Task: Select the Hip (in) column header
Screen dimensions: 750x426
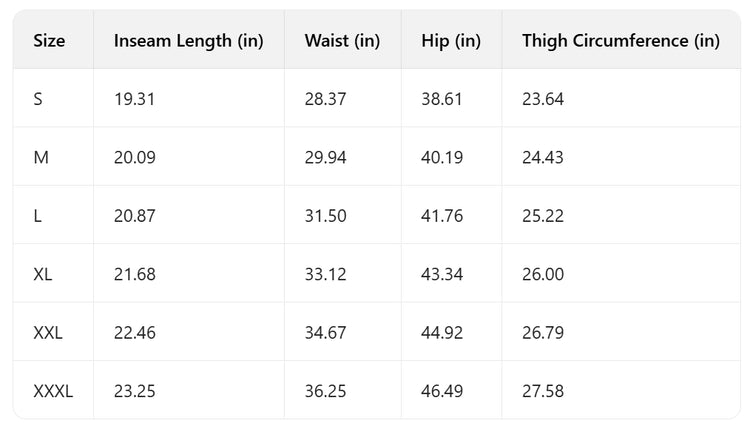Action: 451,41
